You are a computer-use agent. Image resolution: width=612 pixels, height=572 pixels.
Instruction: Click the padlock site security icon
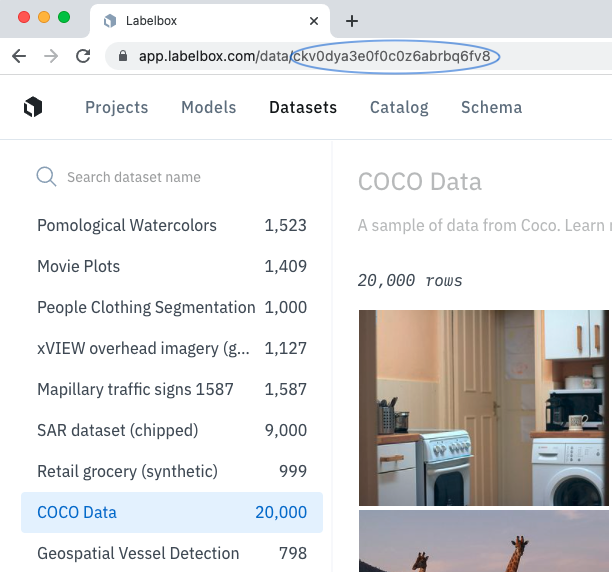(x=123, y=56)
